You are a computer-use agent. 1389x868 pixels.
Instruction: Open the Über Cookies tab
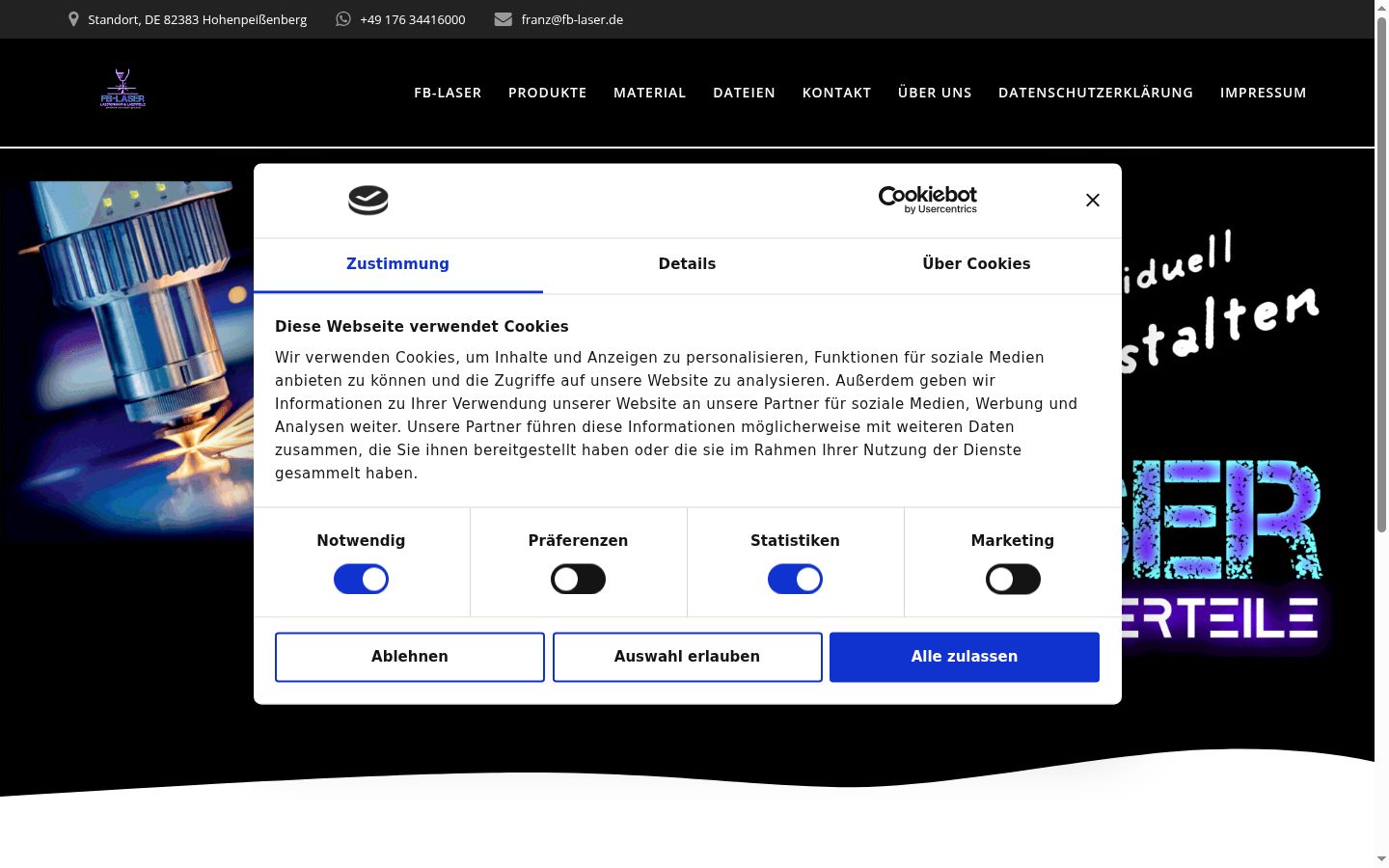coord(976,264)
